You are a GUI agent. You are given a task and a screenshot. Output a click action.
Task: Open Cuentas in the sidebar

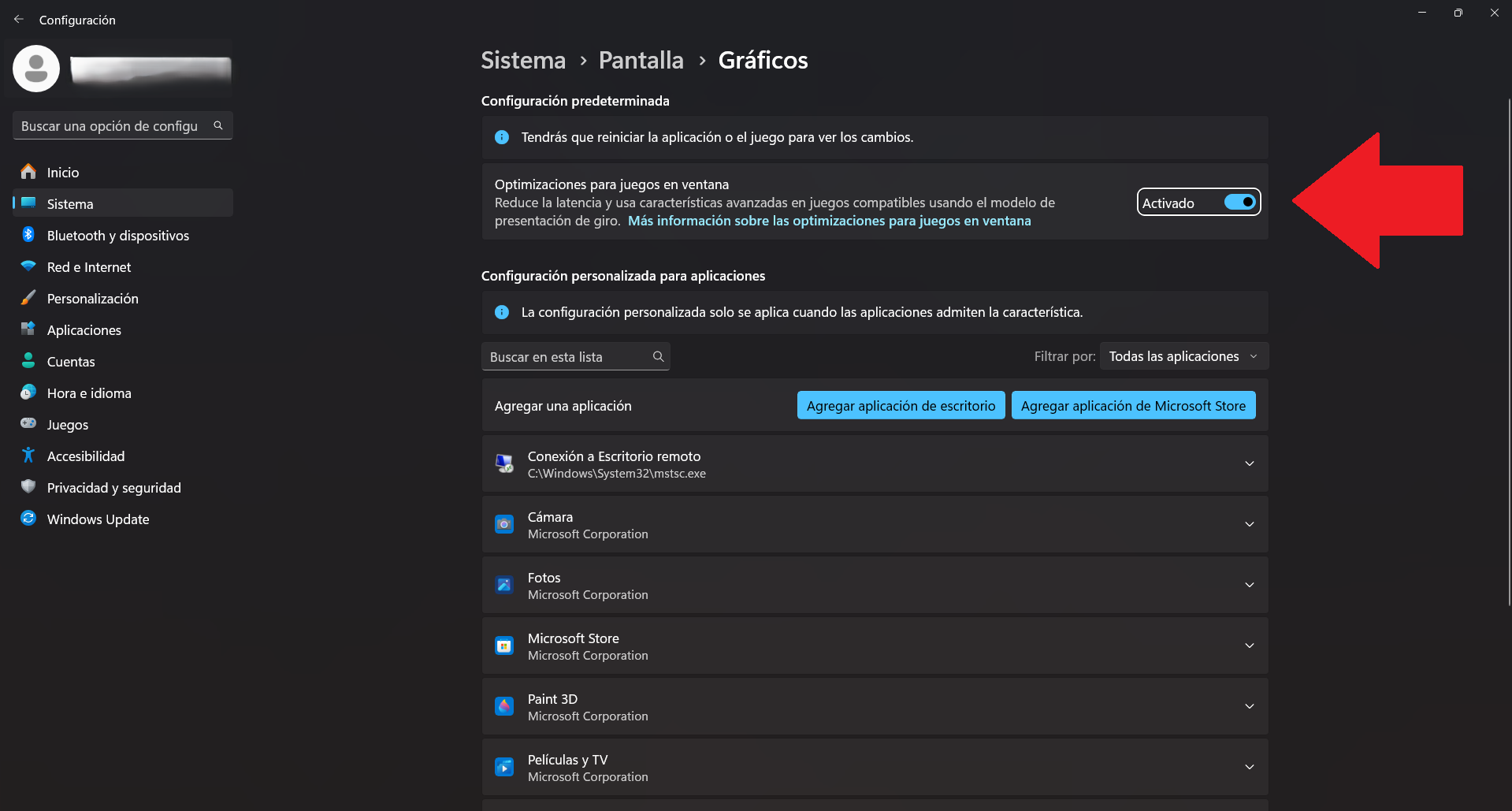[123, 361]
